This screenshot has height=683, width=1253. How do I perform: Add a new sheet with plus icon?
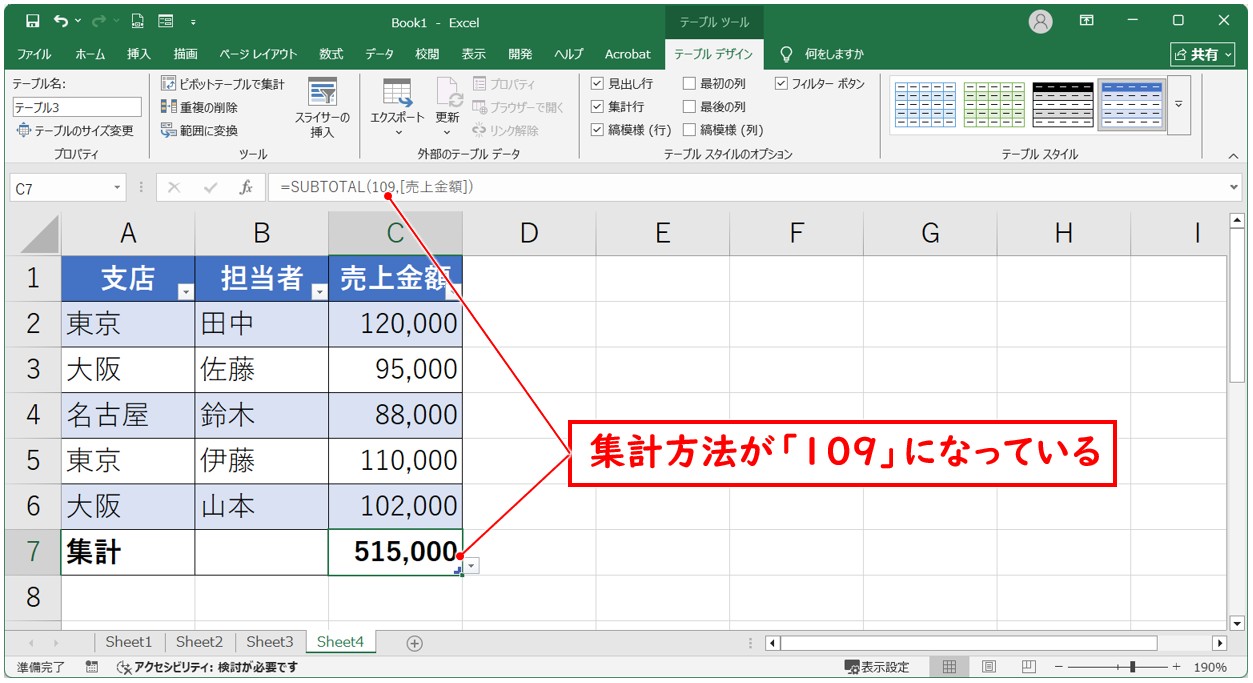click(x=414, y=643)
